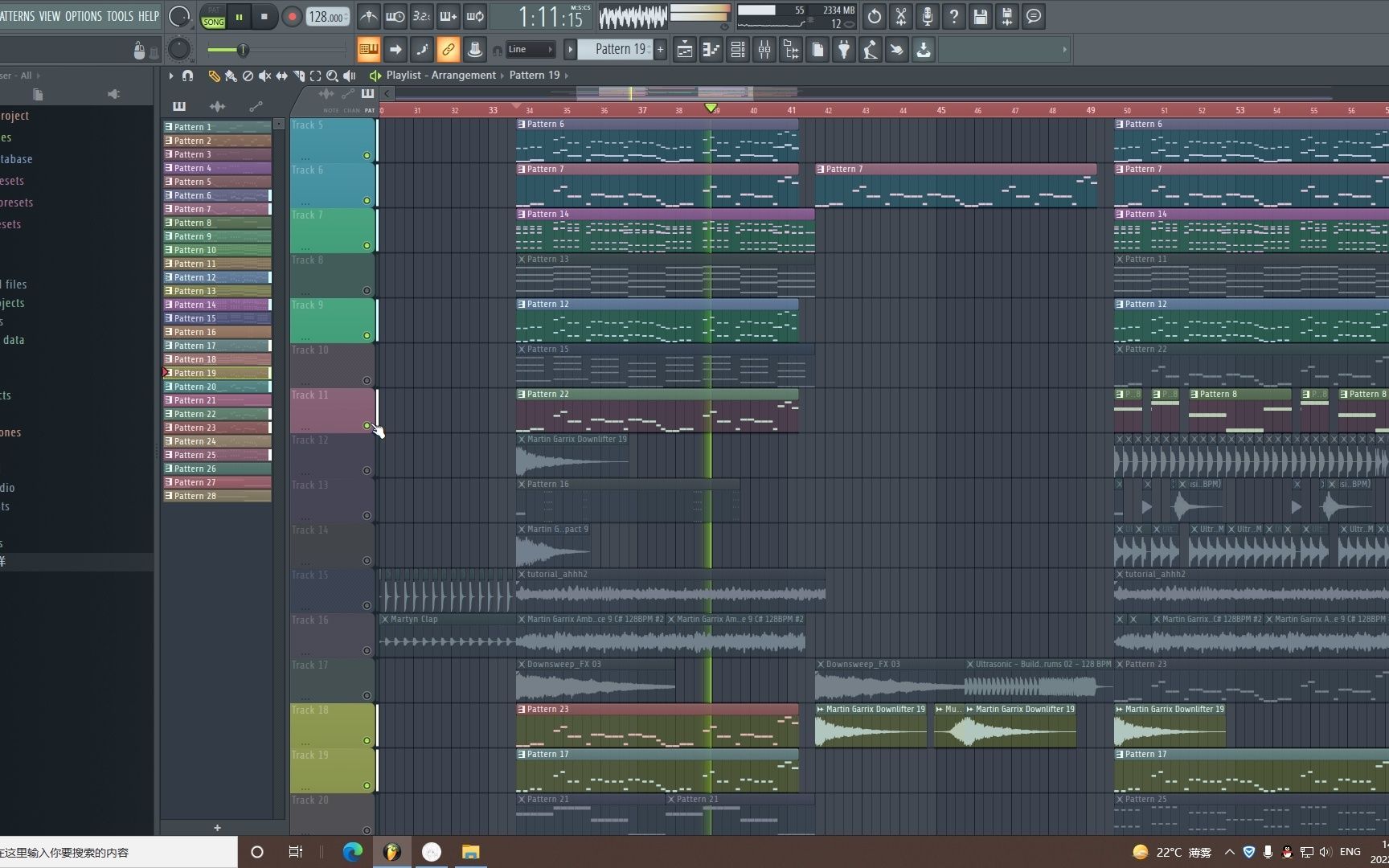Switch PAT/SONG playback mode
The image size is (1389, 868).
tap(213, 16)
